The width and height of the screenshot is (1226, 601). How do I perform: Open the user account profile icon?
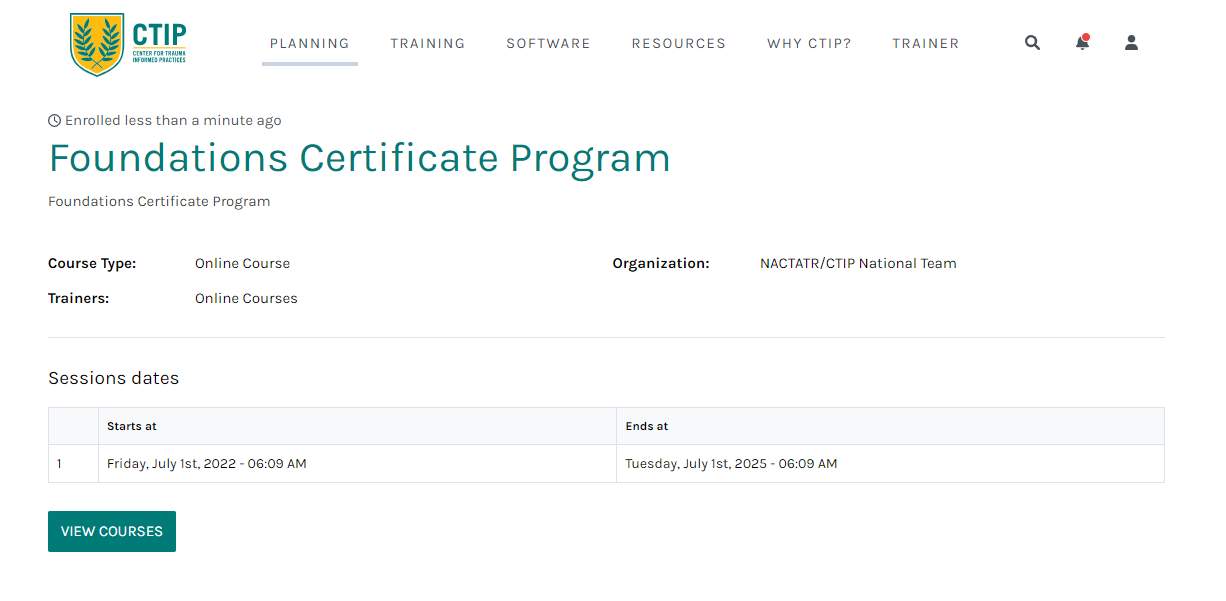click(1131, 43)
